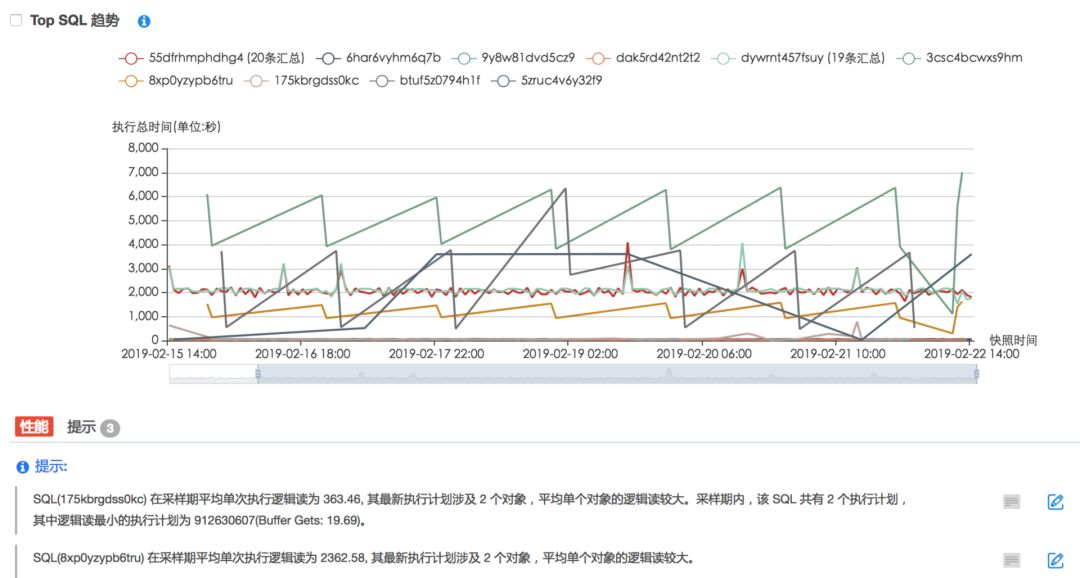Open the note icon for SQL 175kbrgdss0kc hint
Image resolution: width=1080 pixels, height=578 pixels.
tap(1011, 502)
